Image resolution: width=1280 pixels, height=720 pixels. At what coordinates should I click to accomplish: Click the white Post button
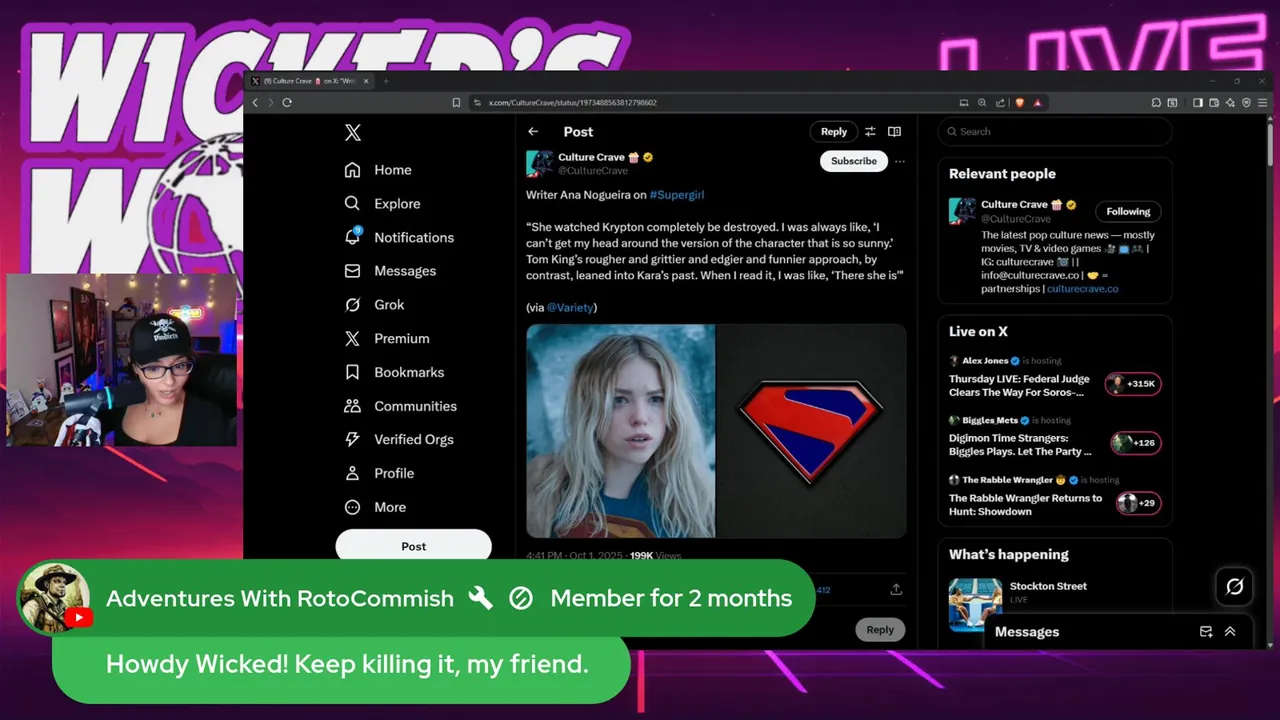coord(413,546)
